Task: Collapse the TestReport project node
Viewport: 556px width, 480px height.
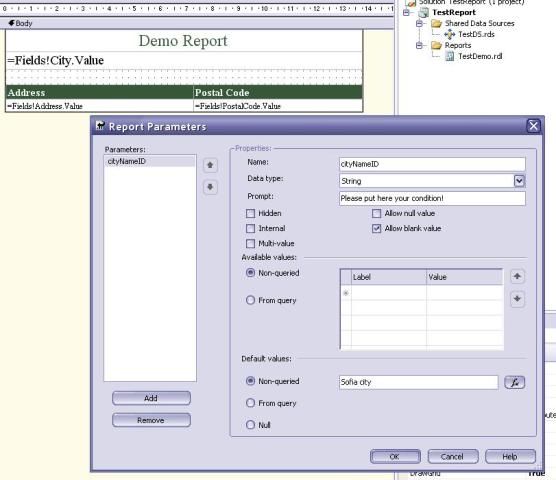Action: 406,13
